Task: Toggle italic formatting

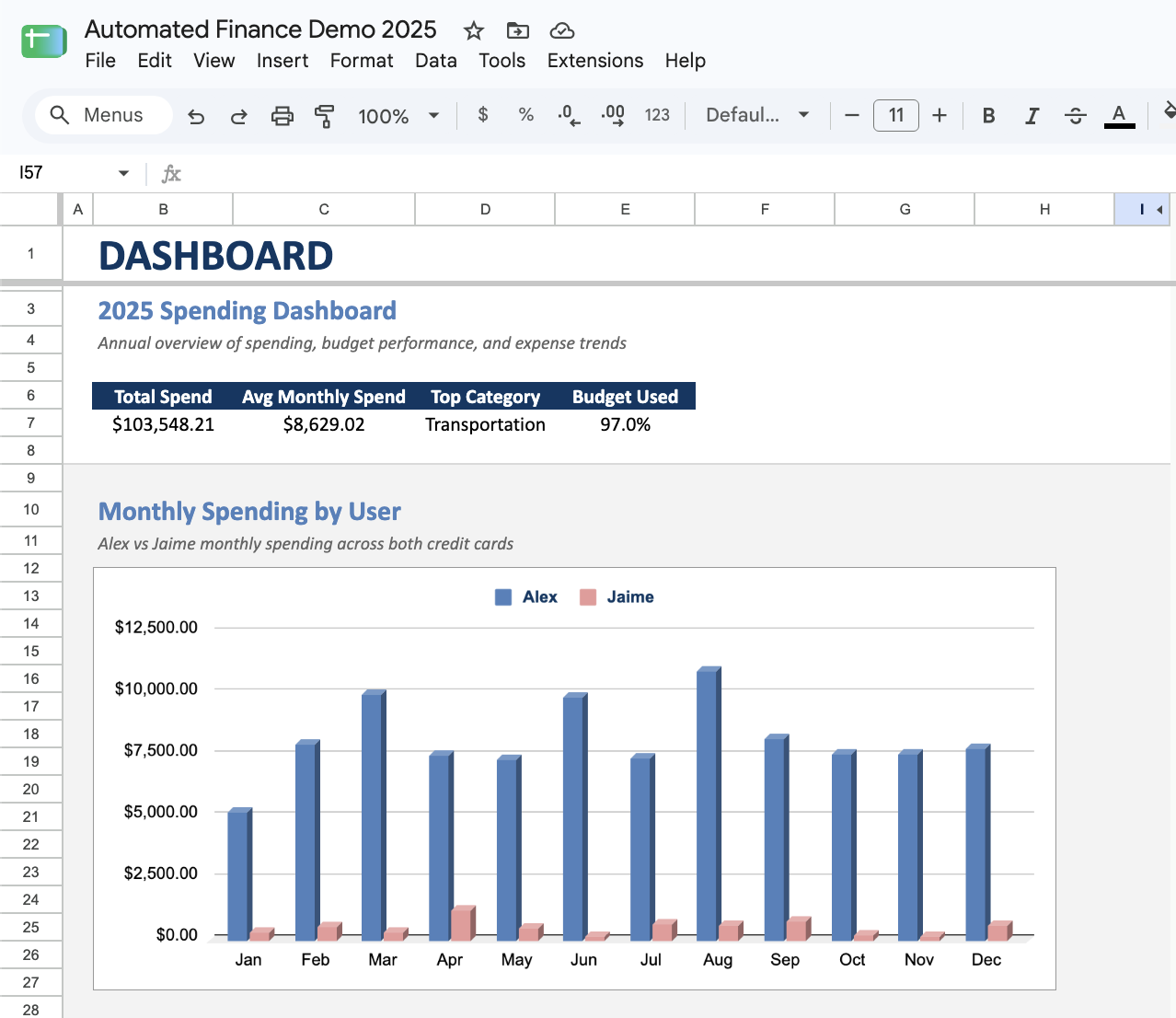Action: [x=1032, y=115]
